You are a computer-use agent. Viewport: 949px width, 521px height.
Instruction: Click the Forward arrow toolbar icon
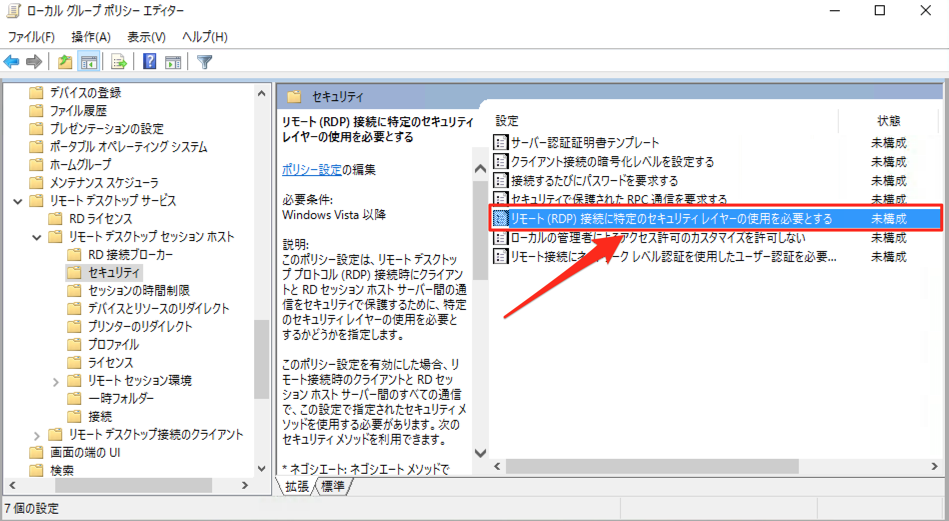(34, 62)
